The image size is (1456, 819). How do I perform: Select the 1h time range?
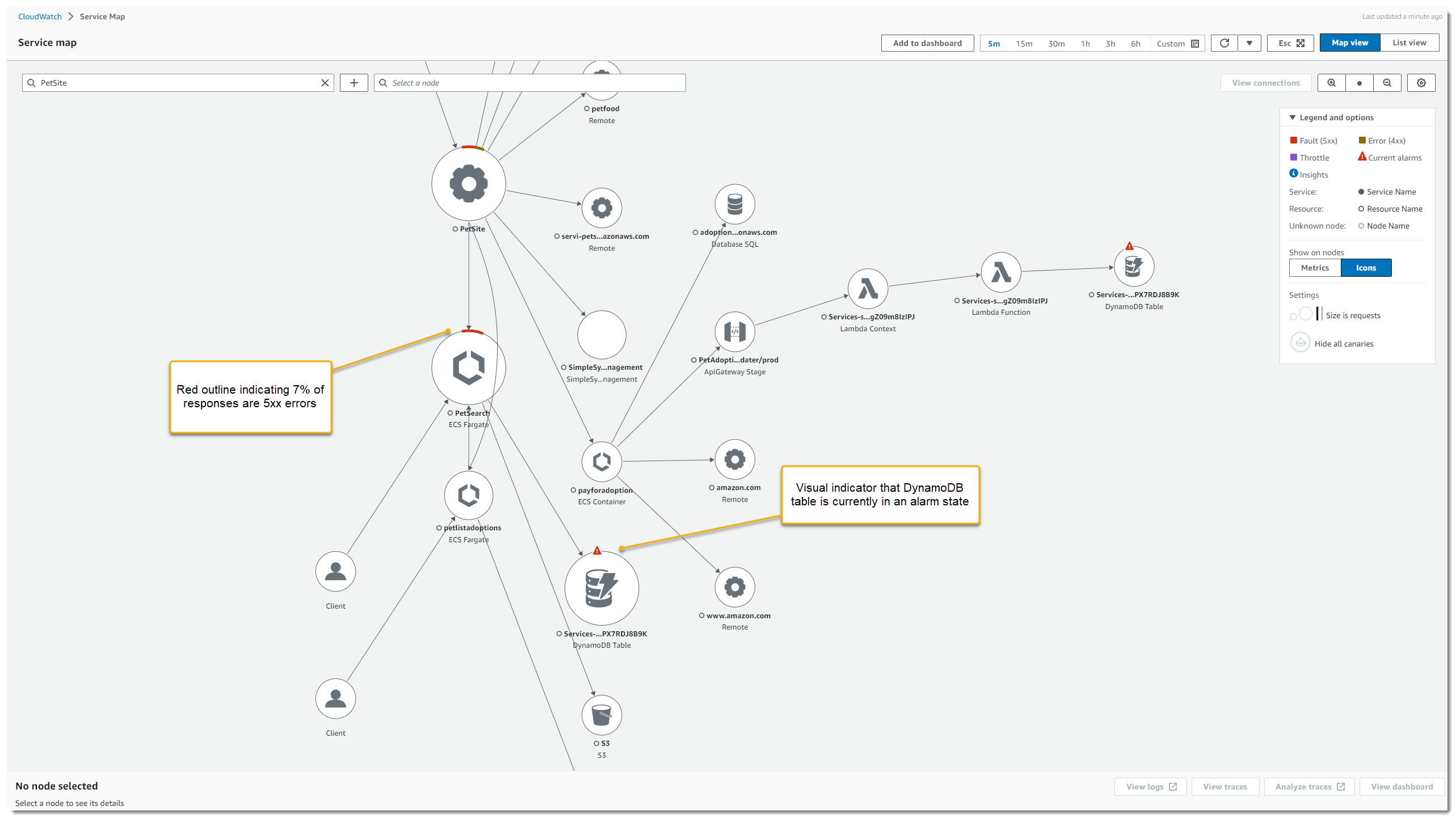[1085, 43]
